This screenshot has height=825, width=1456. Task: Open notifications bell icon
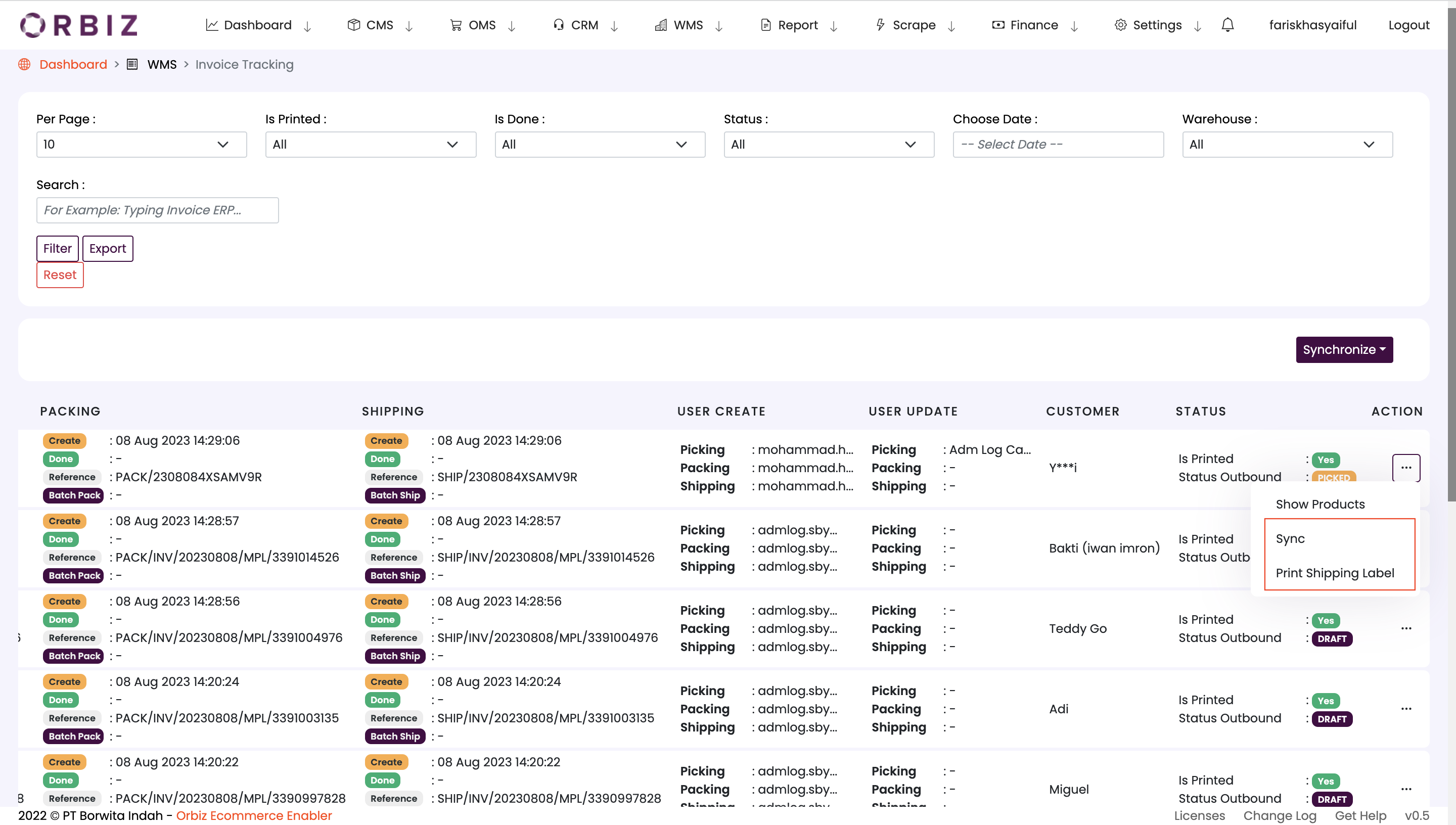(1227, 25)
